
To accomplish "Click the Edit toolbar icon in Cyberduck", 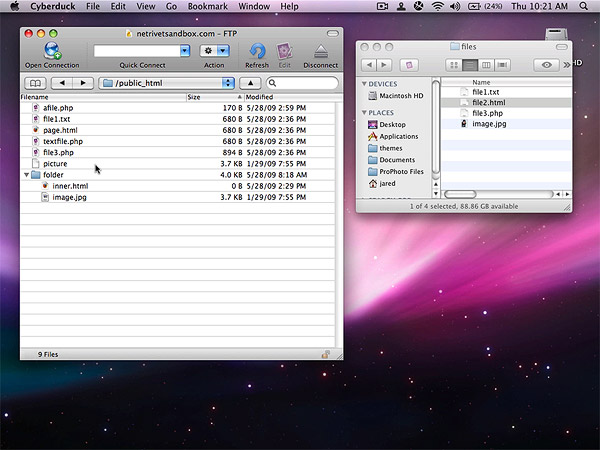I will click(x=284, y=51).
